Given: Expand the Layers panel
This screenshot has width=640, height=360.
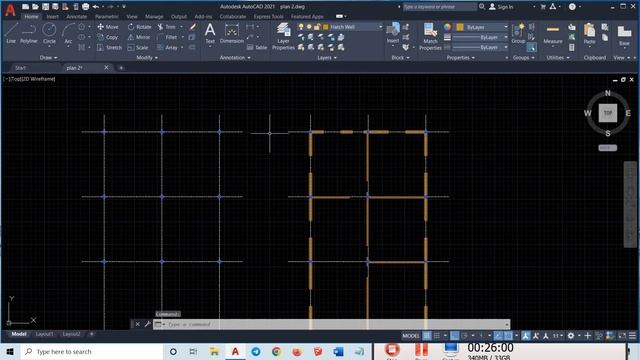Looking at the screenshot, I should [327, 58].
